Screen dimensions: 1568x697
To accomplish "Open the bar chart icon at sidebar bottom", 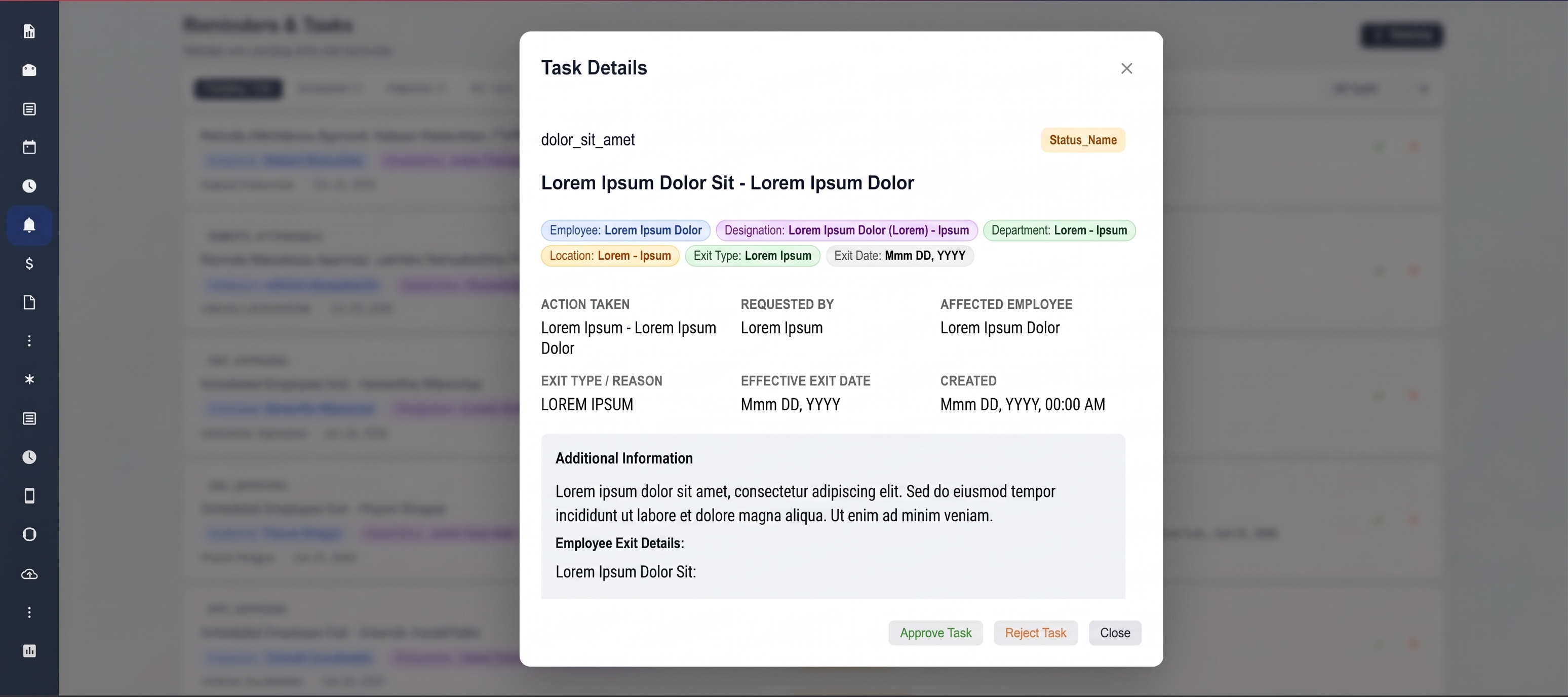I will pyautogui.click(x=29, y=651).
